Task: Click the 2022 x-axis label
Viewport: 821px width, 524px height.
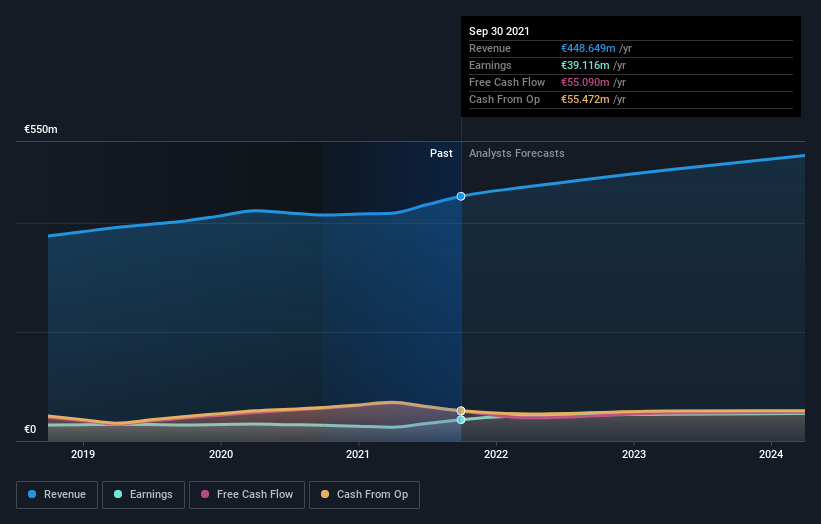Action: click(x=496, y=454)
